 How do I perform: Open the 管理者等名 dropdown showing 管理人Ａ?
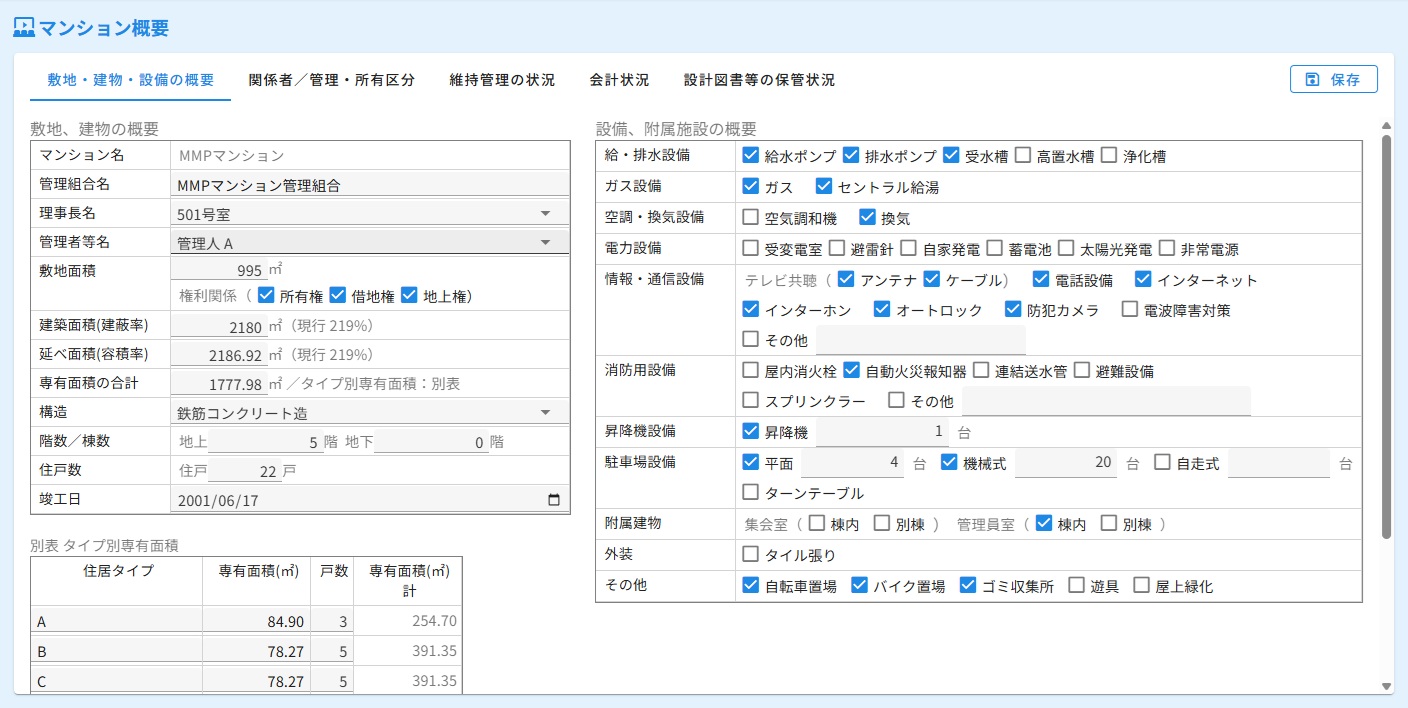click(x=370, y=242)
